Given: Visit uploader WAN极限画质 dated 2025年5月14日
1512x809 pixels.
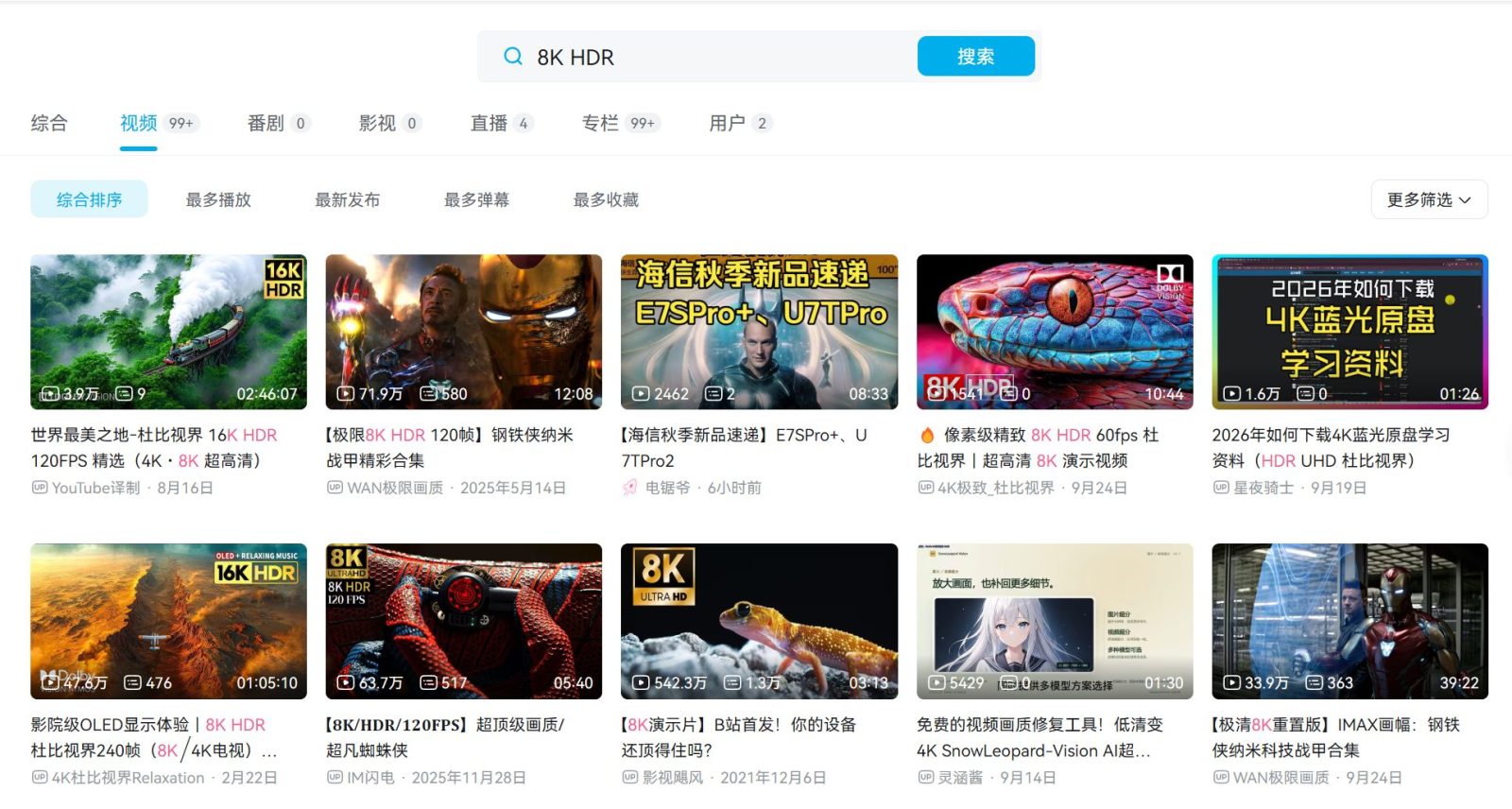Looking at the screenshot, I should click(395, 488).
